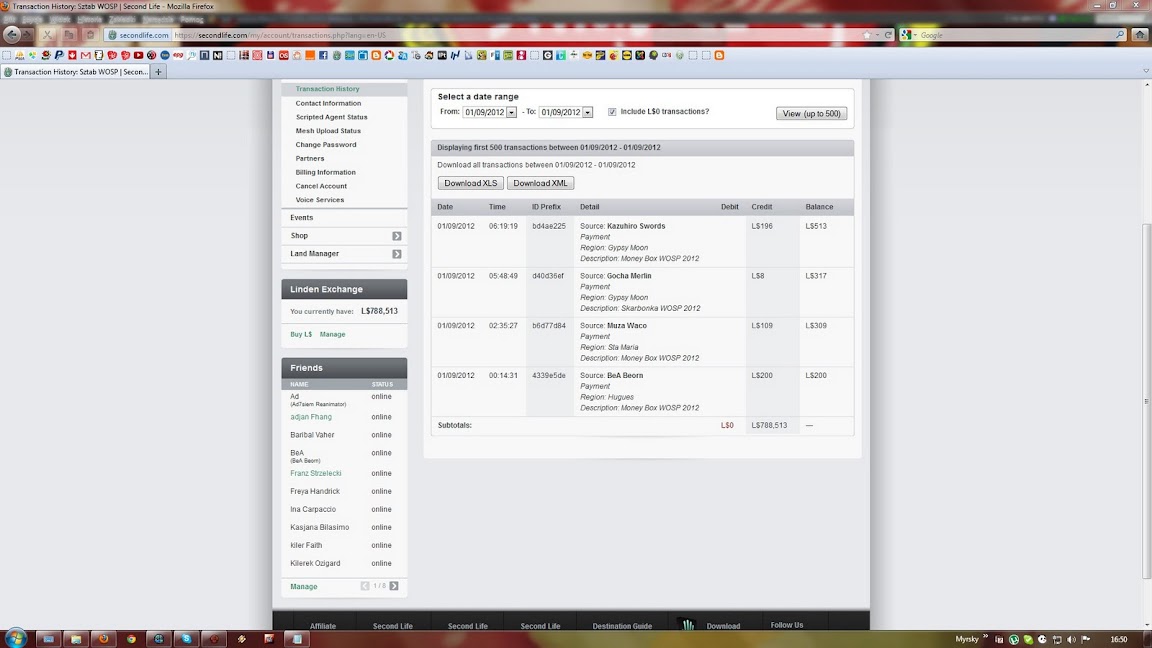Open the Events sidebar item
The height and width of the screenshot is (648, 1152).
point(301,217)
